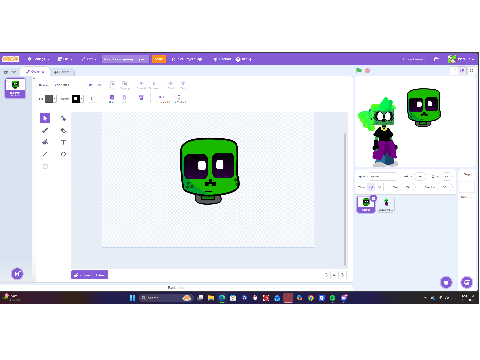The height and width of the screenshot is (360, 480).
Task: Switch to the Sounds tab
Action: point(62,72)
